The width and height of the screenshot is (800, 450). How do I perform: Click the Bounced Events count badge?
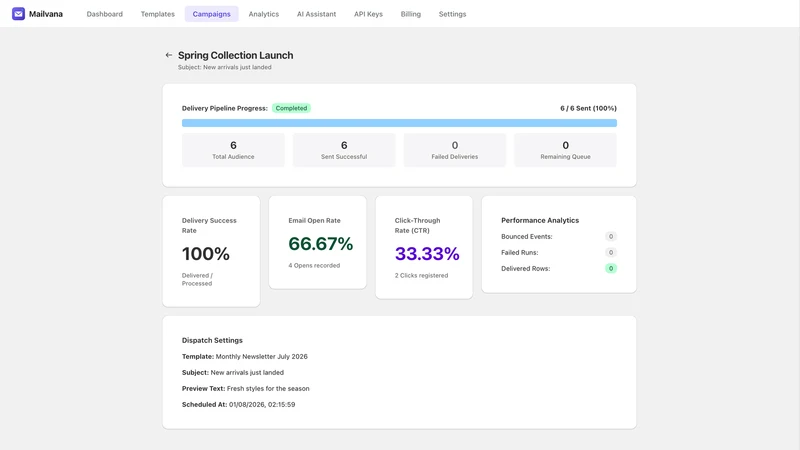611,236
